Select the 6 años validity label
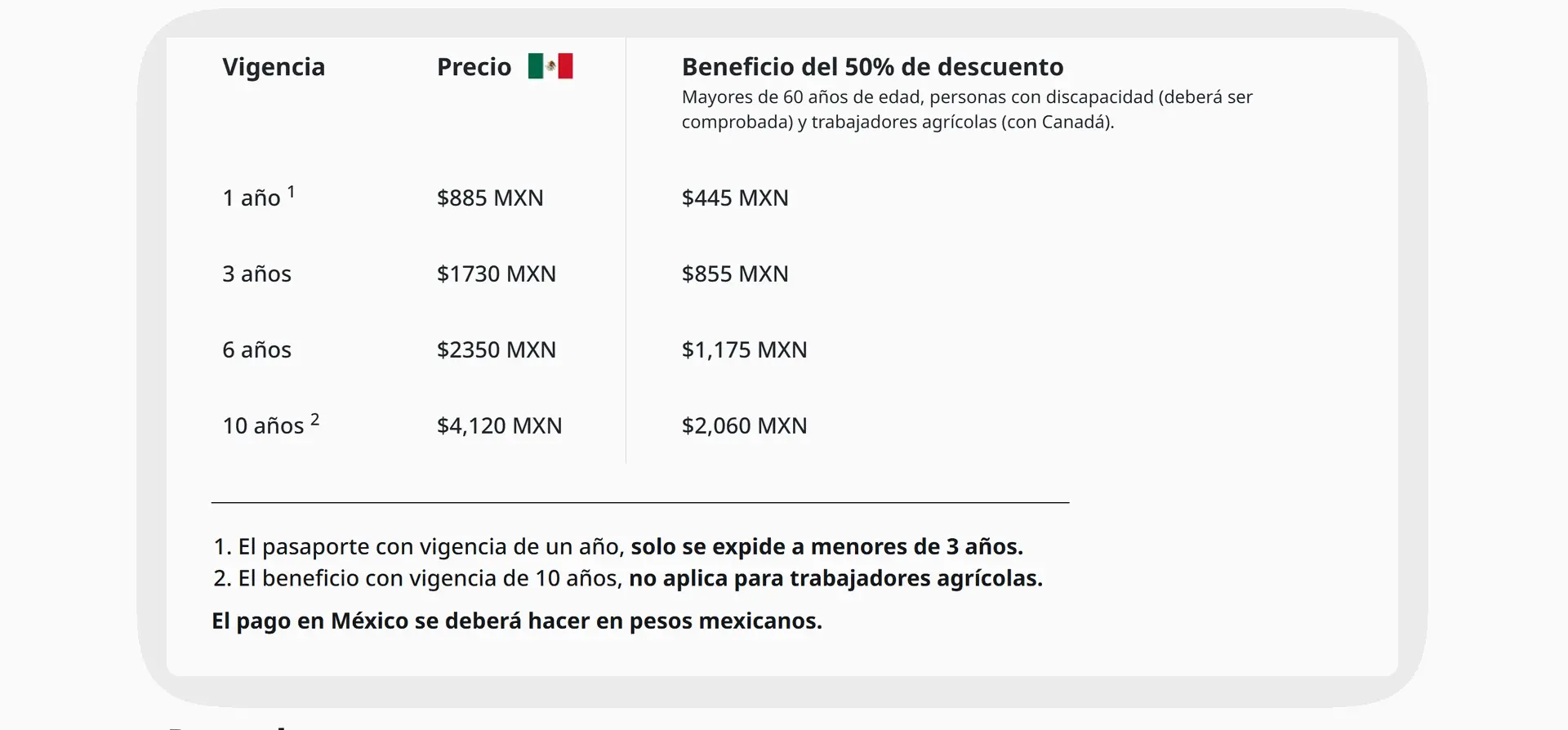 [256, 349]
